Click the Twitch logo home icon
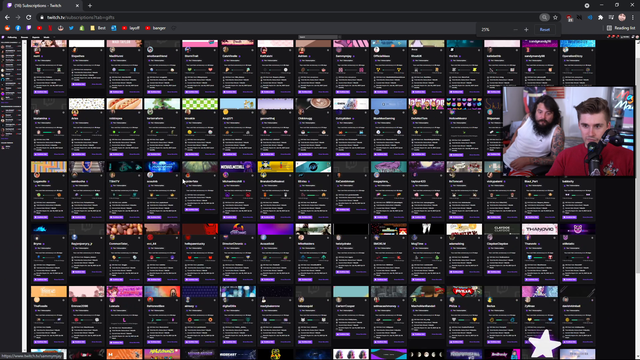This screenshot has height=360, width=640. pos(3,37)
